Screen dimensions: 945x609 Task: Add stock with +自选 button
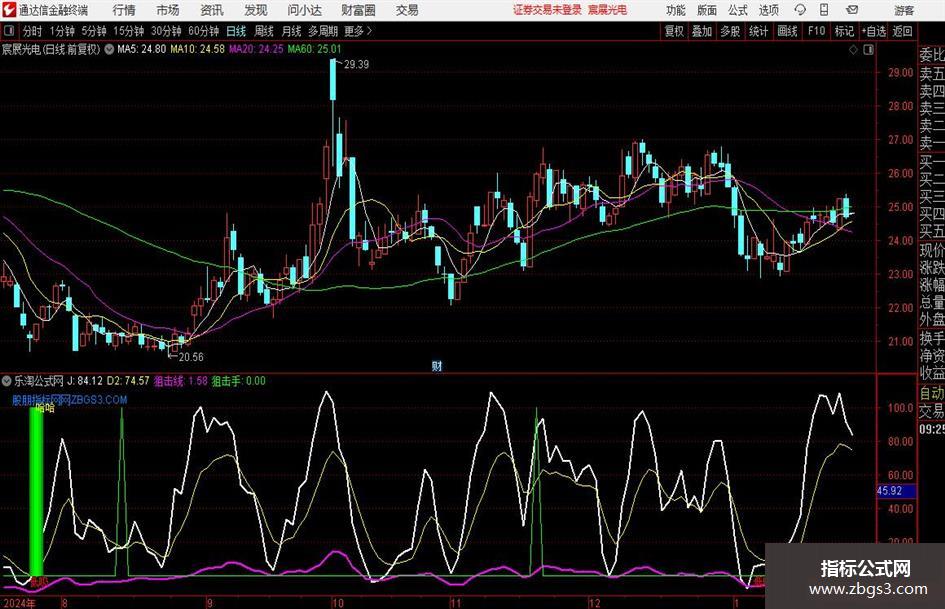coord(874,31)
